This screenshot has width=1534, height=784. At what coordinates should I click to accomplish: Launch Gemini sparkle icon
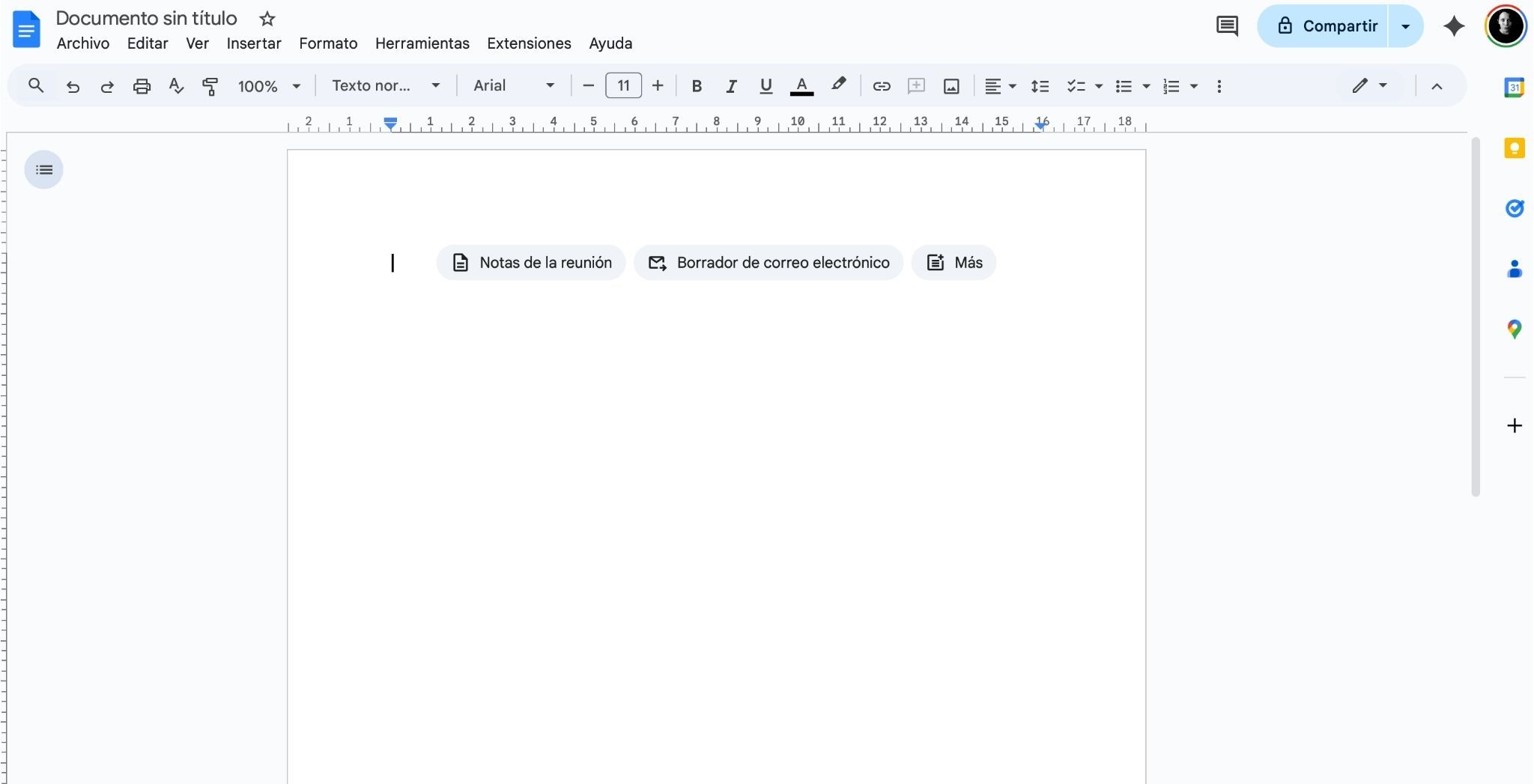[1454, 26]
